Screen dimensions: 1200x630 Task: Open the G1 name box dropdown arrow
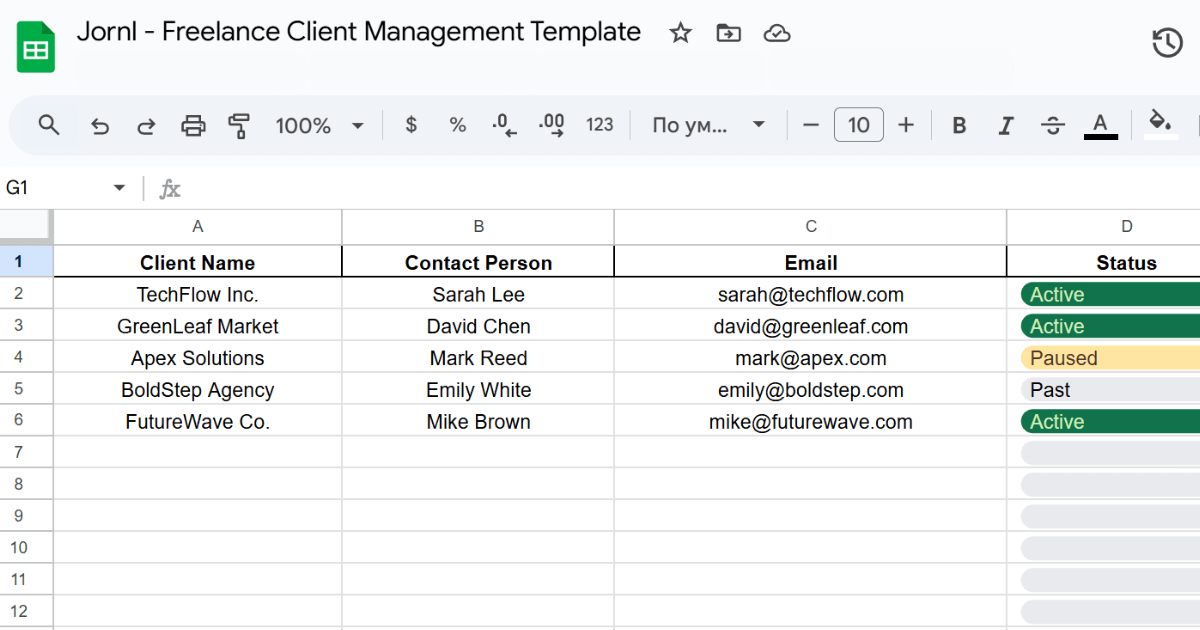tap(119, 188)
